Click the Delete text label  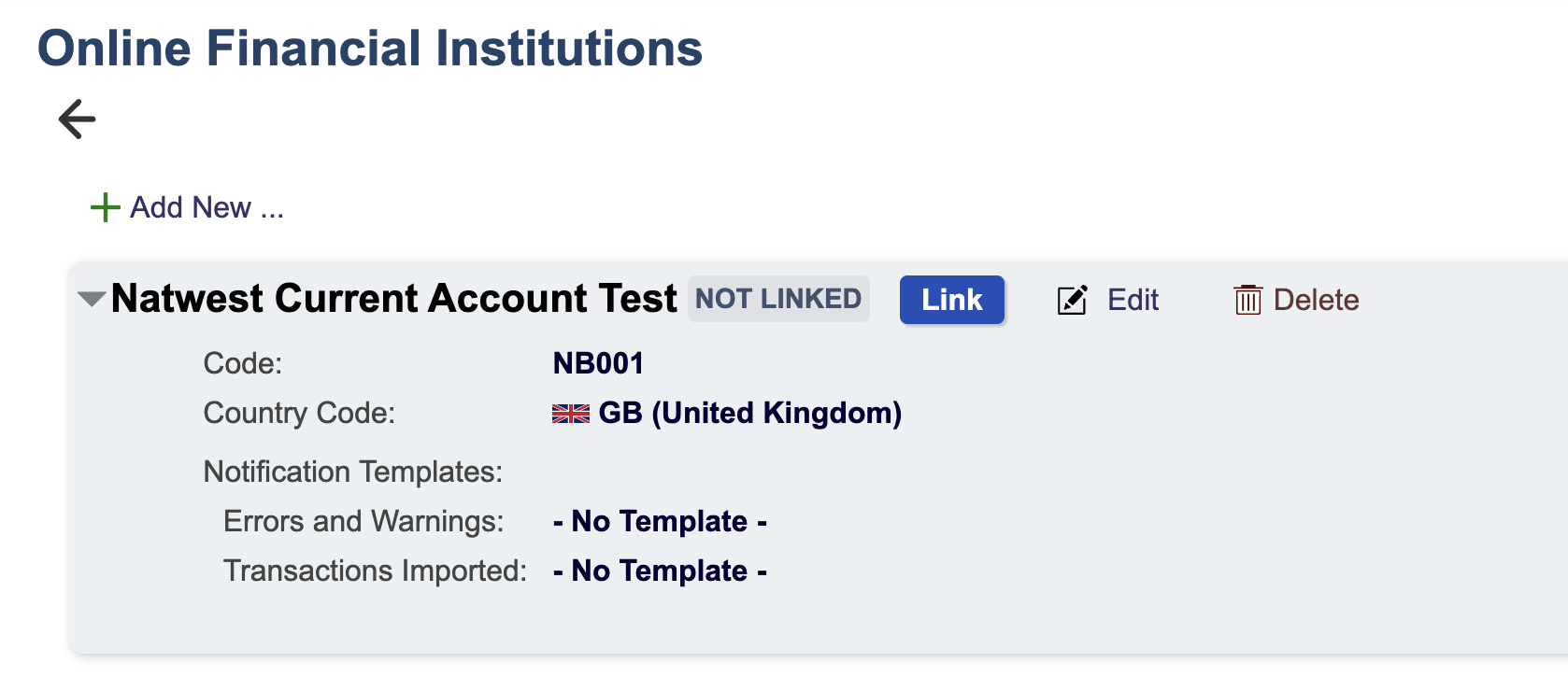click(1316, 300)
